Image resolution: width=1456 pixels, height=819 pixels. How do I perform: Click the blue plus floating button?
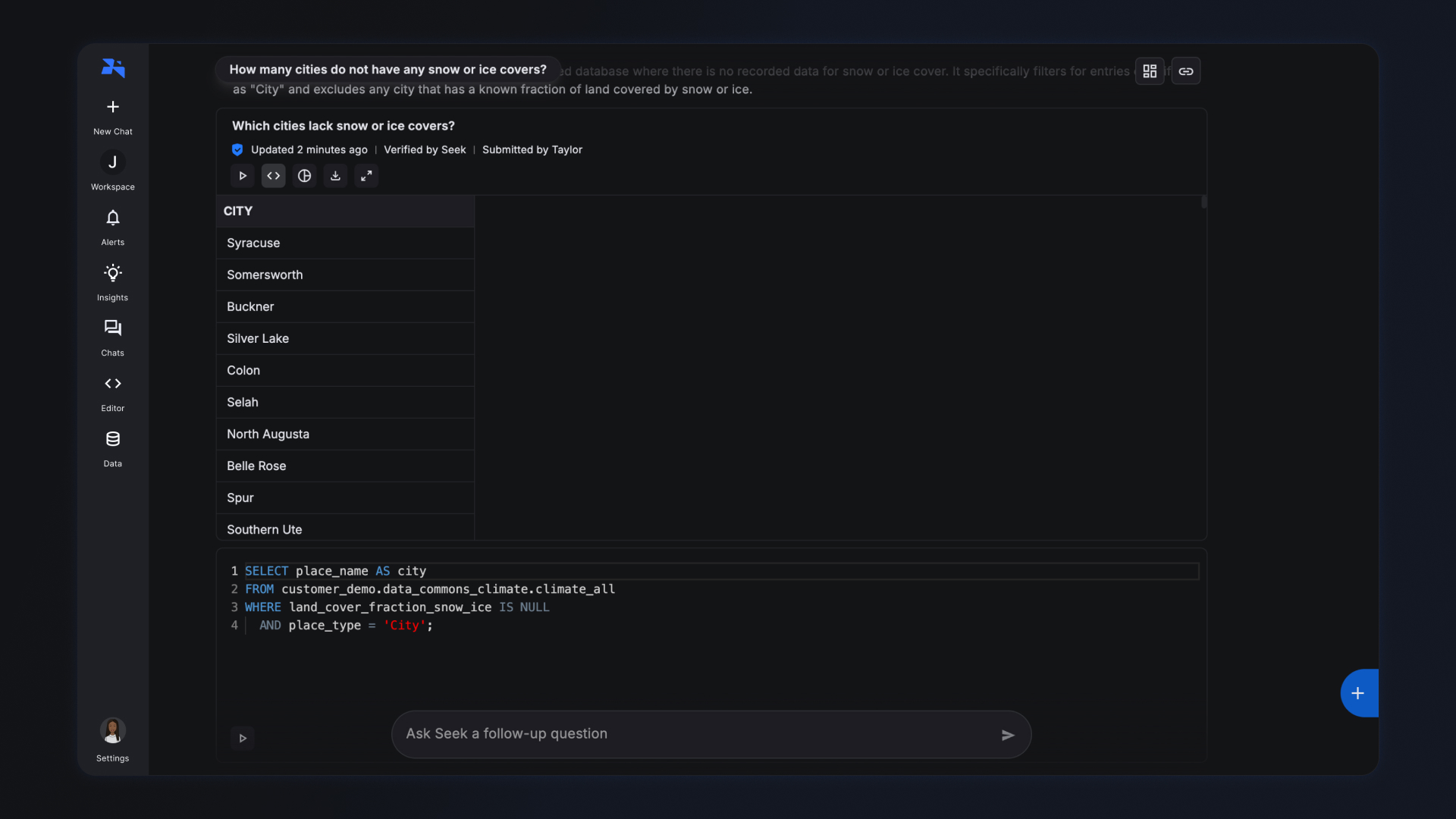click(x=1357, y=693)
